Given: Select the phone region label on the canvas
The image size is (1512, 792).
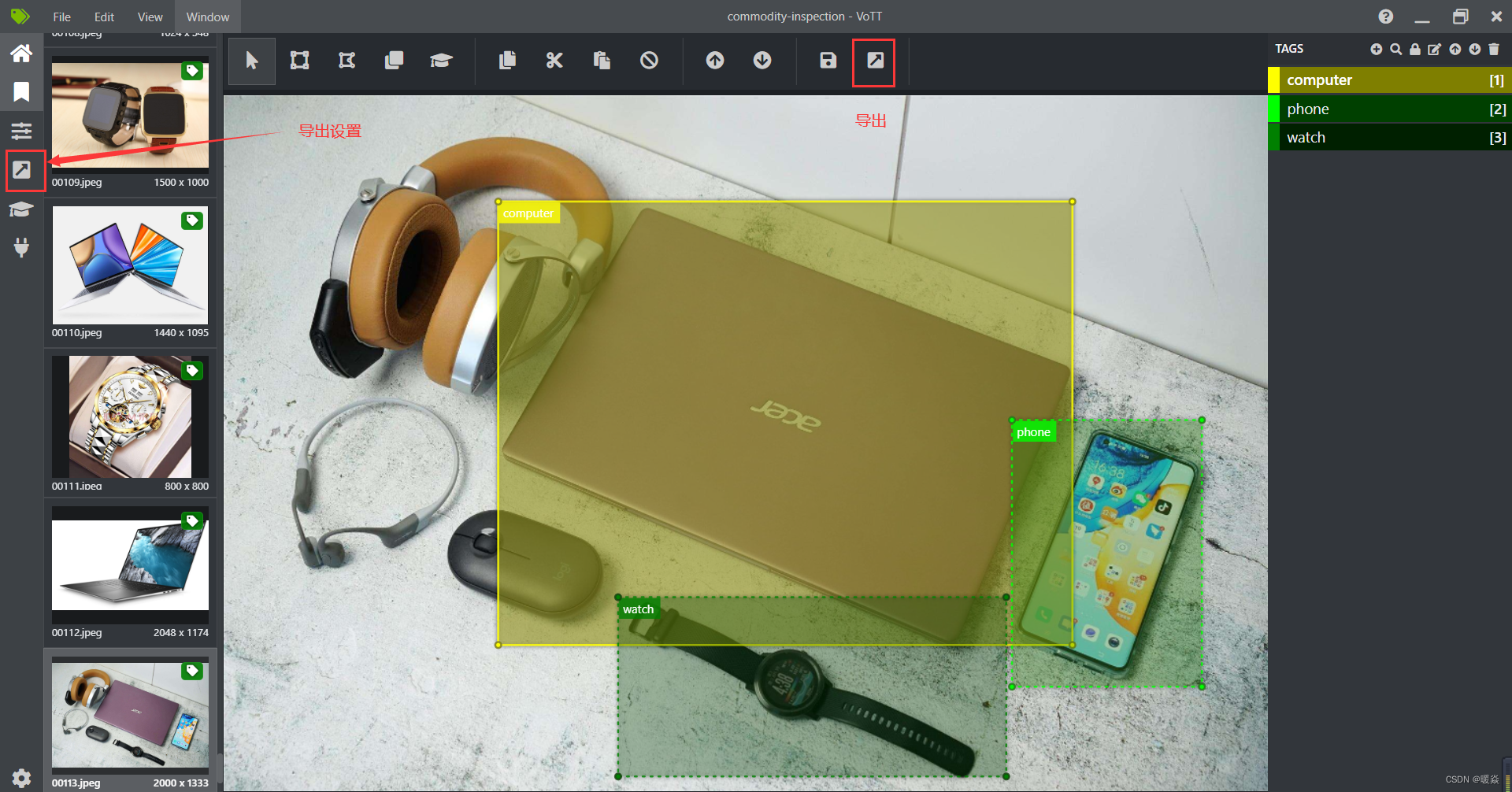Looking at the screenshot, I should coord(1033,432).
